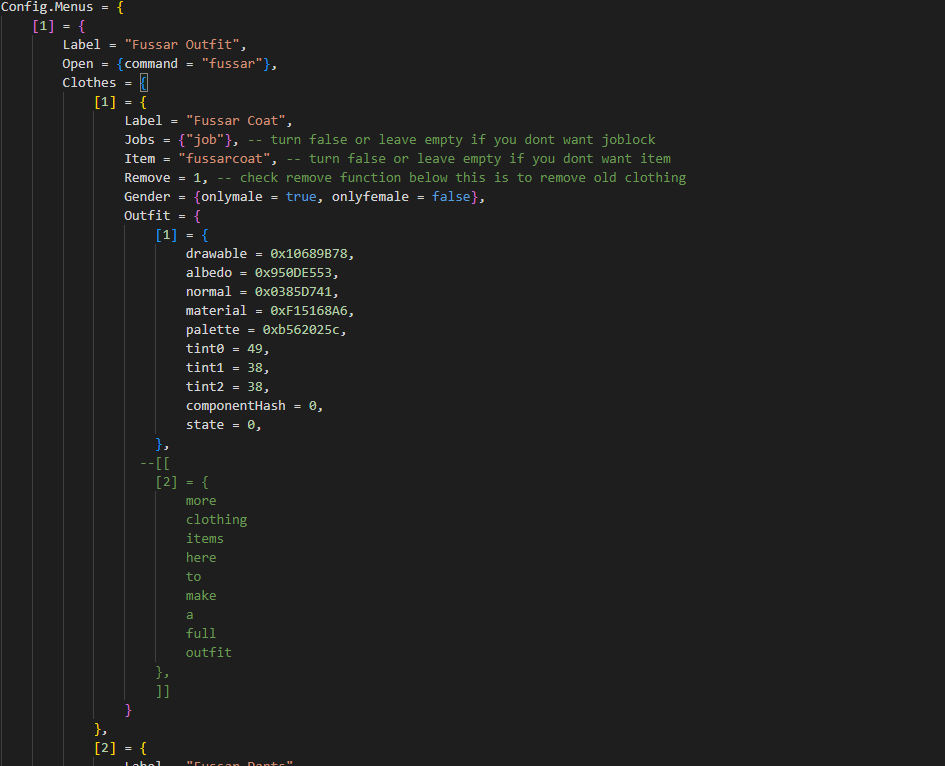Viewport: 945px width, 766px height.
Task: Click the true value of onlymale
Action: (x=301, y=197)
